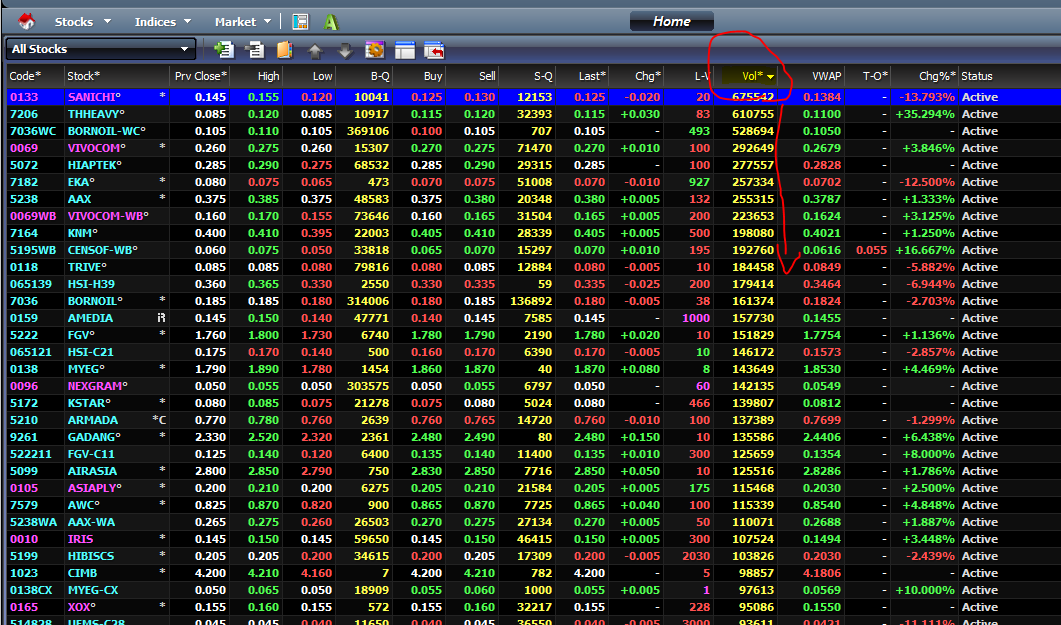Image resolution: width=1061 pixels, height=625 pixels.
Task: Select the TRIVE stock name
Action: (x=87, y=267)
